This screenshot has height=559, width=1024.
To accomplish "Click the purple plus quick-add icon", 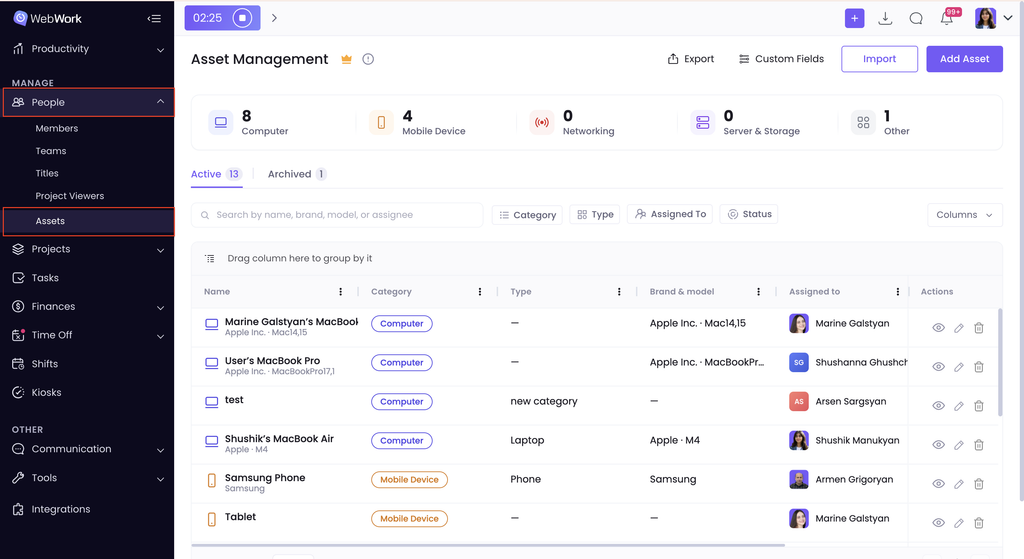I will tap(854, 18).
